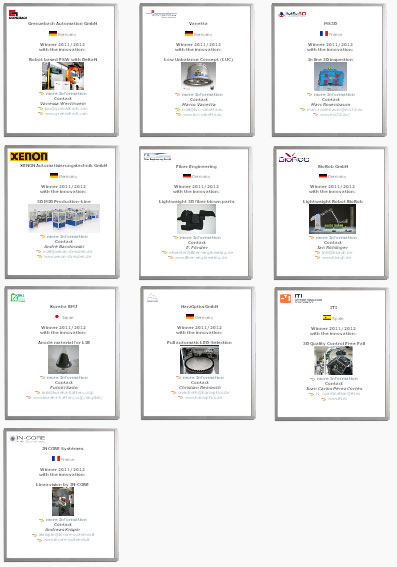Click the German flag in XENON card
Image resolution: width=397 pixels, height=567 pixels.
click(54, 176)
